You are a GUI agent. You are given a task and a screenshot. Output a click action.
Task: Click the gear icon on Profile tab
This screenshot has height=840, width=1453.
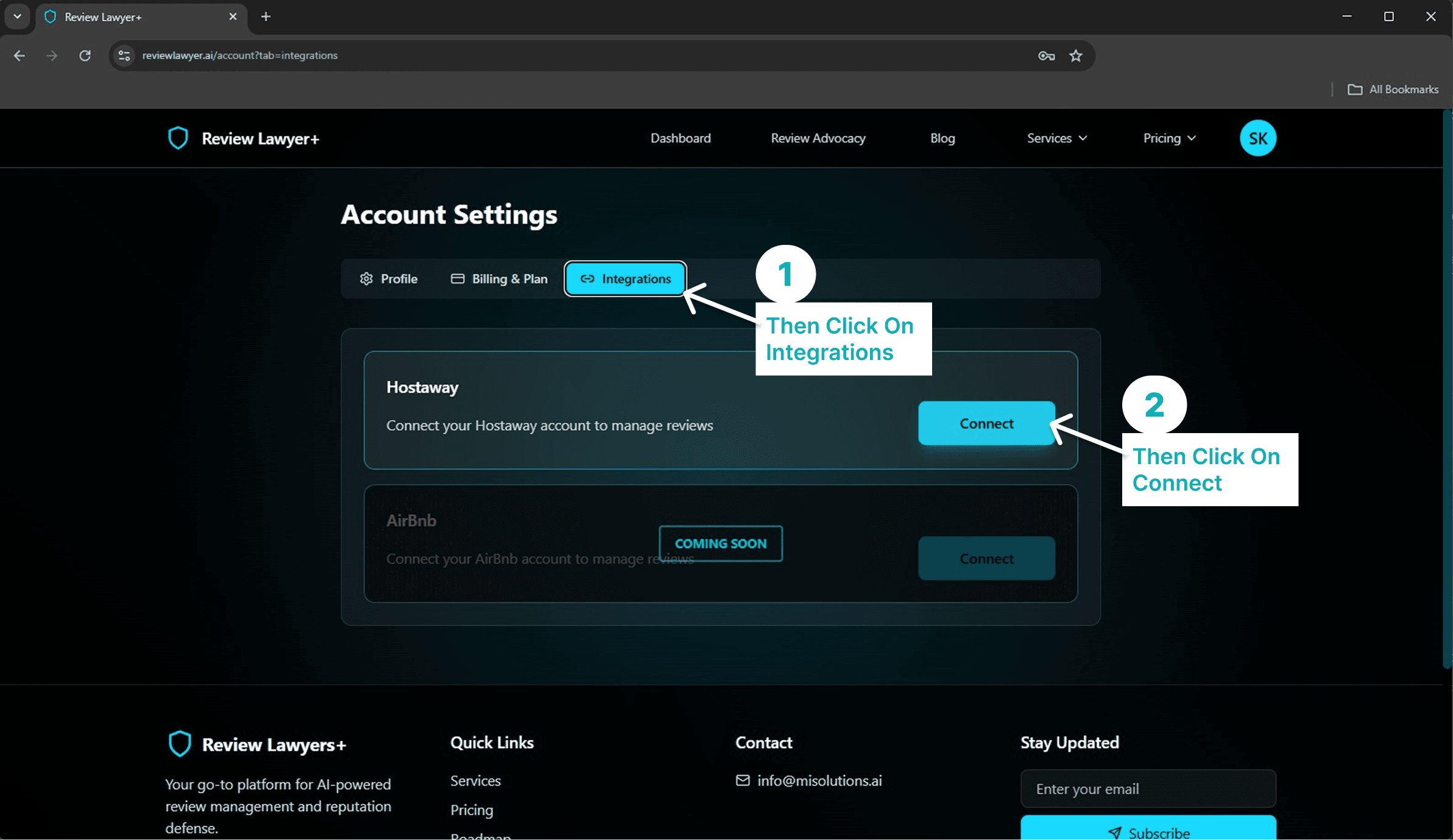[366, 278]
